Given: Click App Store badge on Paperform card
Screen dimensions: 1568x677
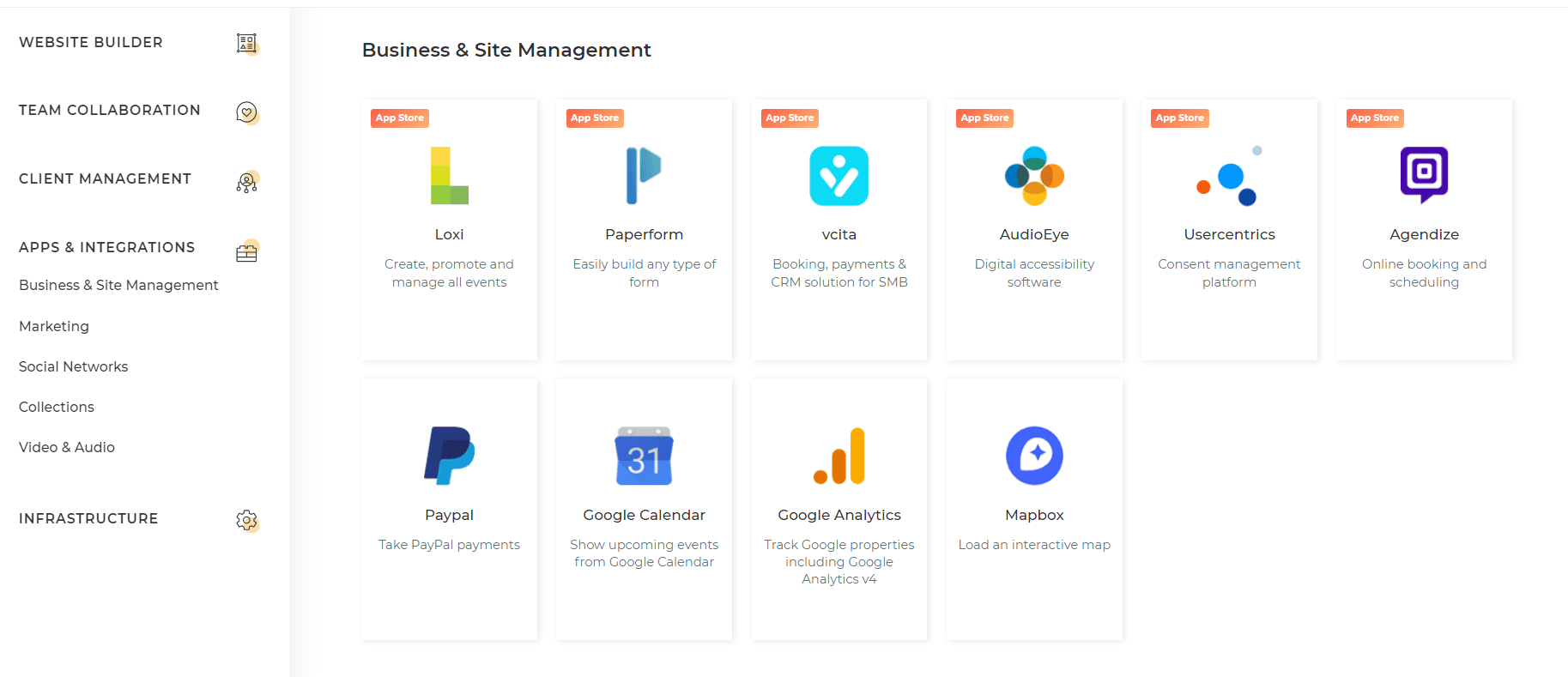Looking at the screenshot, I should pyautogui.click(x=595, y=118).
